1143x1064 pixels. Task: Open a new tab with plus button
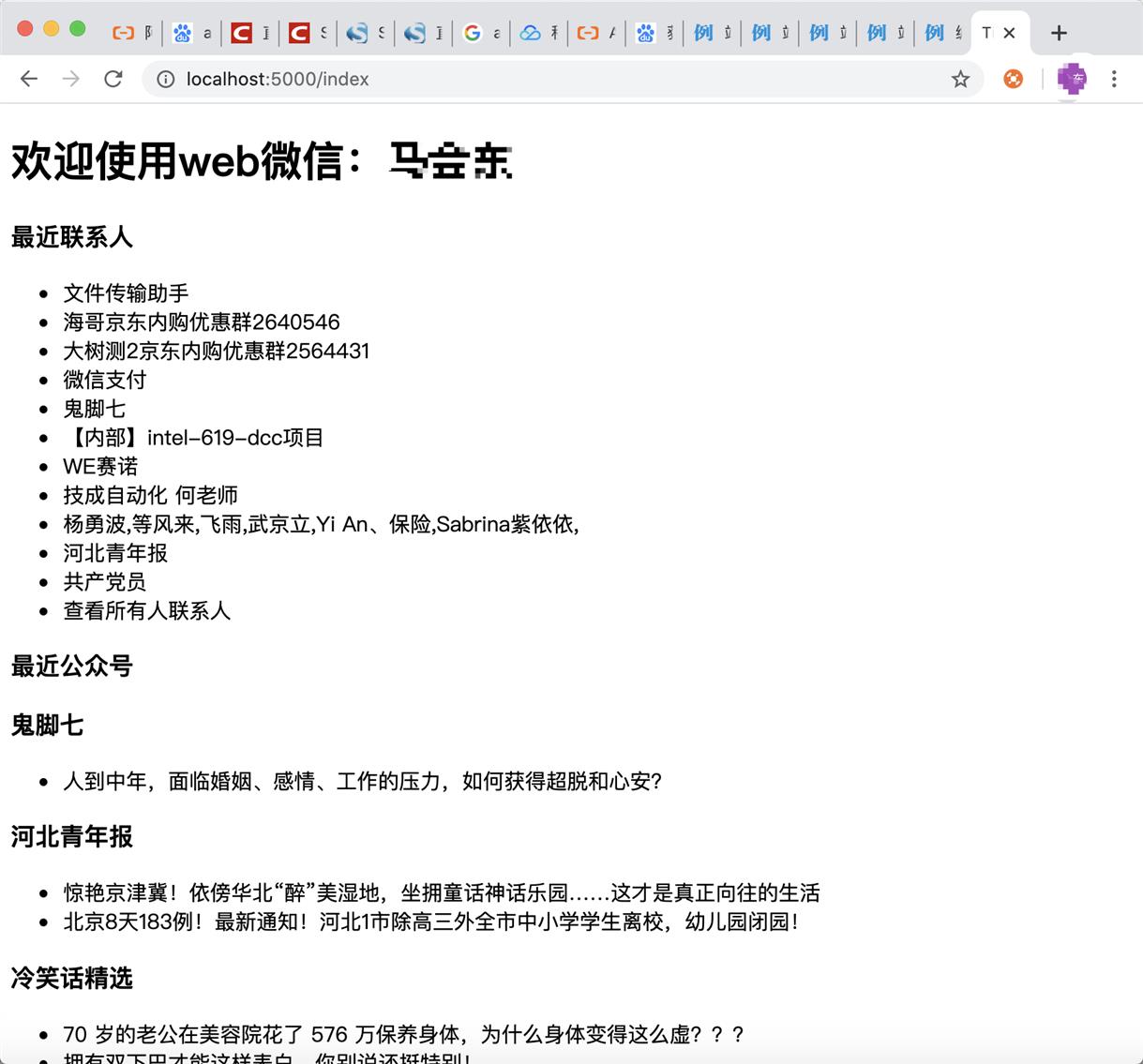click(x=1059, y=33)
